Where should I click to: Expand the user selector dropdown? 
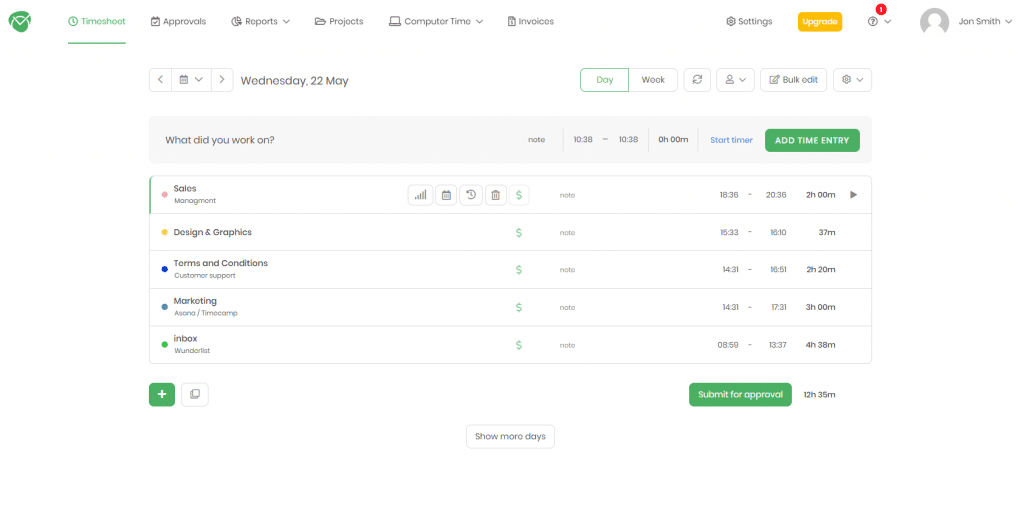(x=735, y=80)
